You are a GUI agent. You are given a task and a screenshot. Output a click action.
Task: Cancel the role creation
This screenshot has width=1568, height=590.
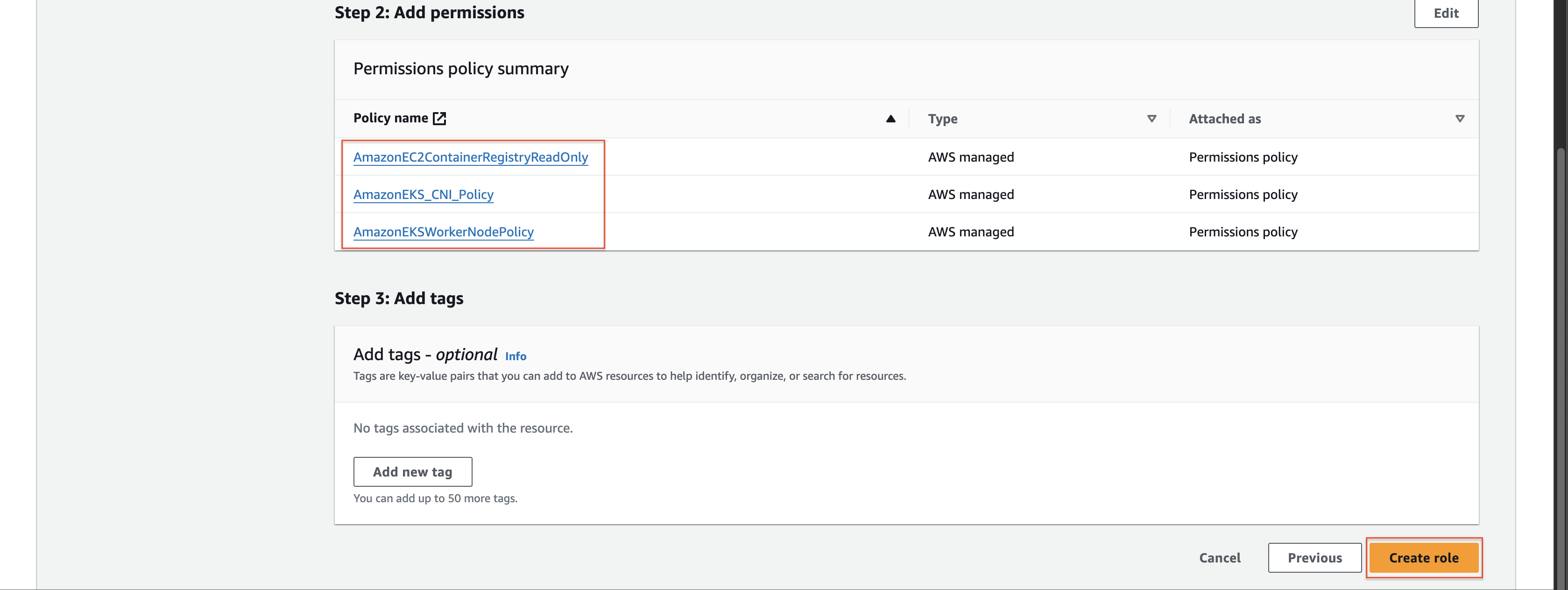pyautogui.click(x=1219, y=558)
